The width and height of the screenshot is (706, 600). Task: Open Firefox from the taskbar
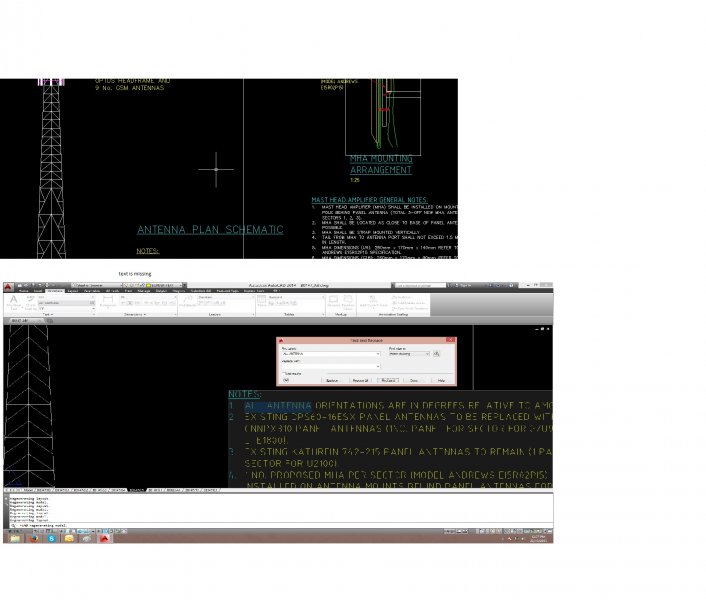pyautogui.click(x=34, y=538)
